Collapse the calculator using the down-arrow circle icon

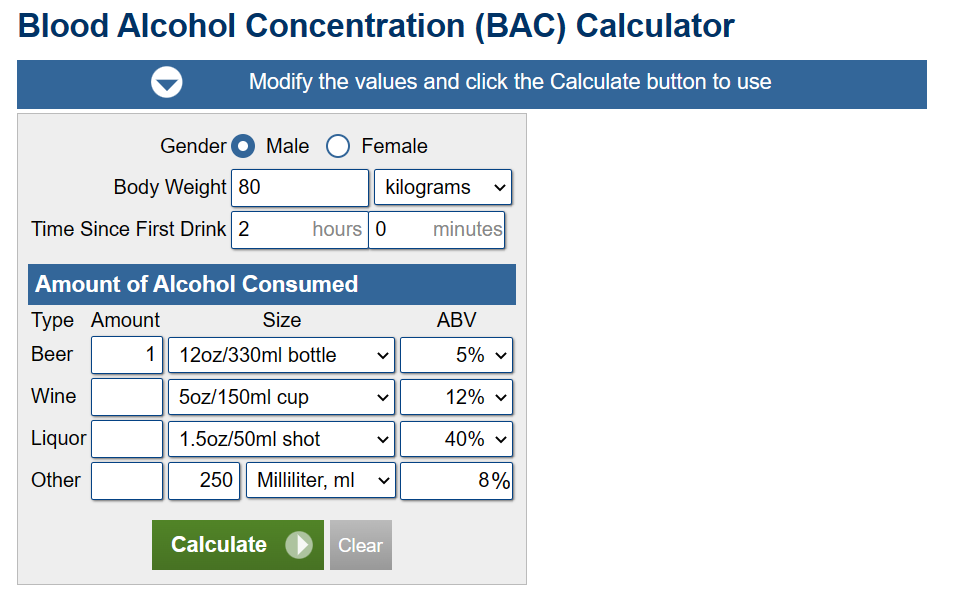click(x=167, y=83)
